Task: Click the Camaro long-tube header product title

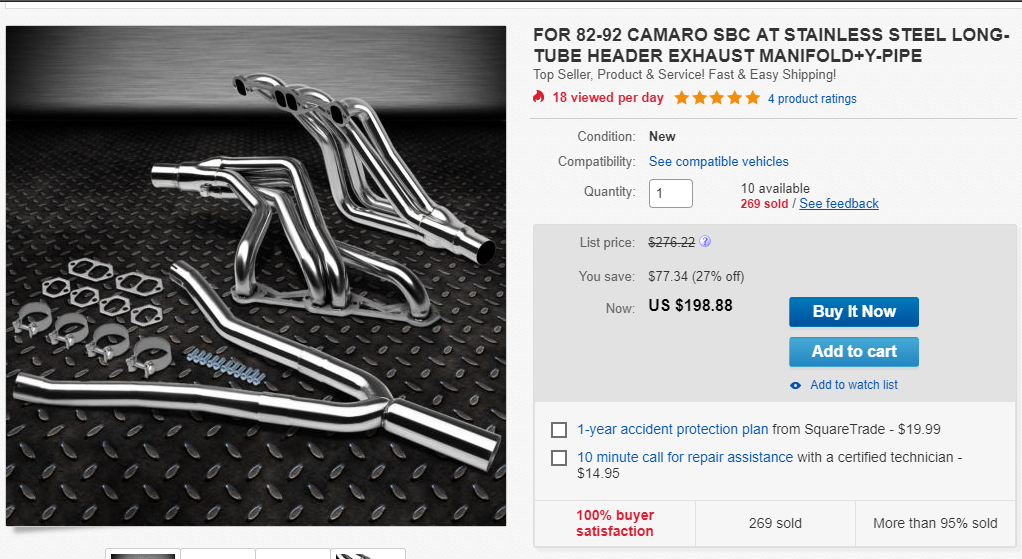Action: 770,46
